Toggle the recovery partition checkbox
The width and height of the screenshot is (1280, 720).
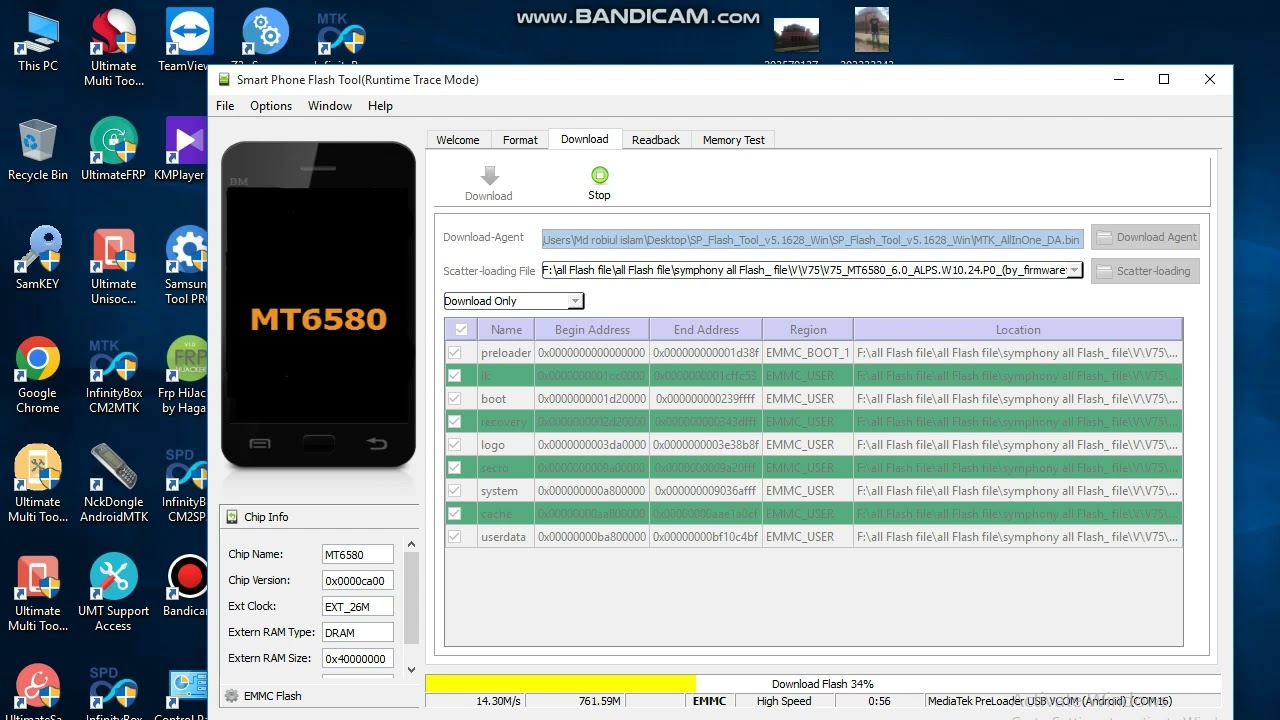pyautogui.click(x=455, y=421)
